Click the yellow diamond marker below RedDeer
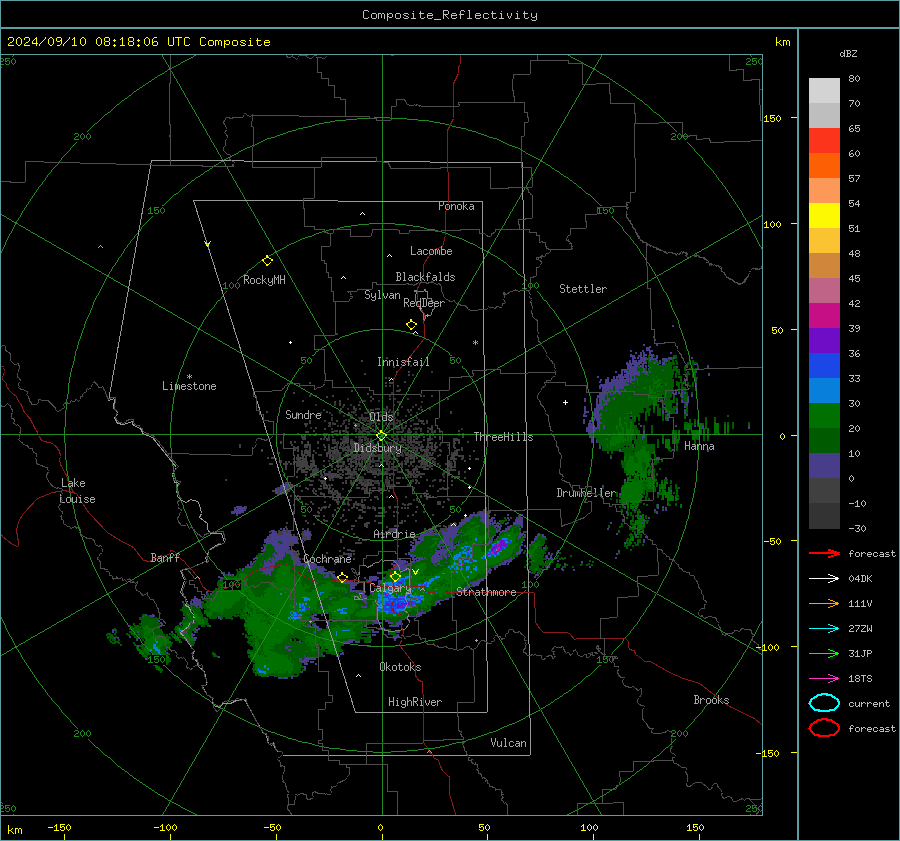The image size is (900, 841). tap(411, 324)
